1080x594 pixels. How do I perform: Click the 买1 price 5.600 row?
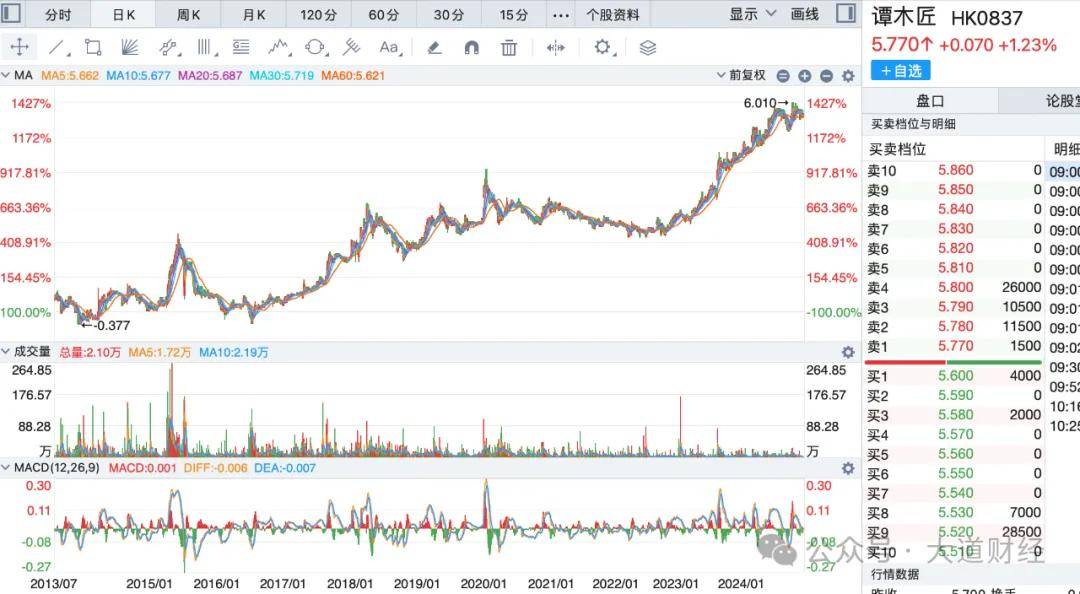(954, 376)
